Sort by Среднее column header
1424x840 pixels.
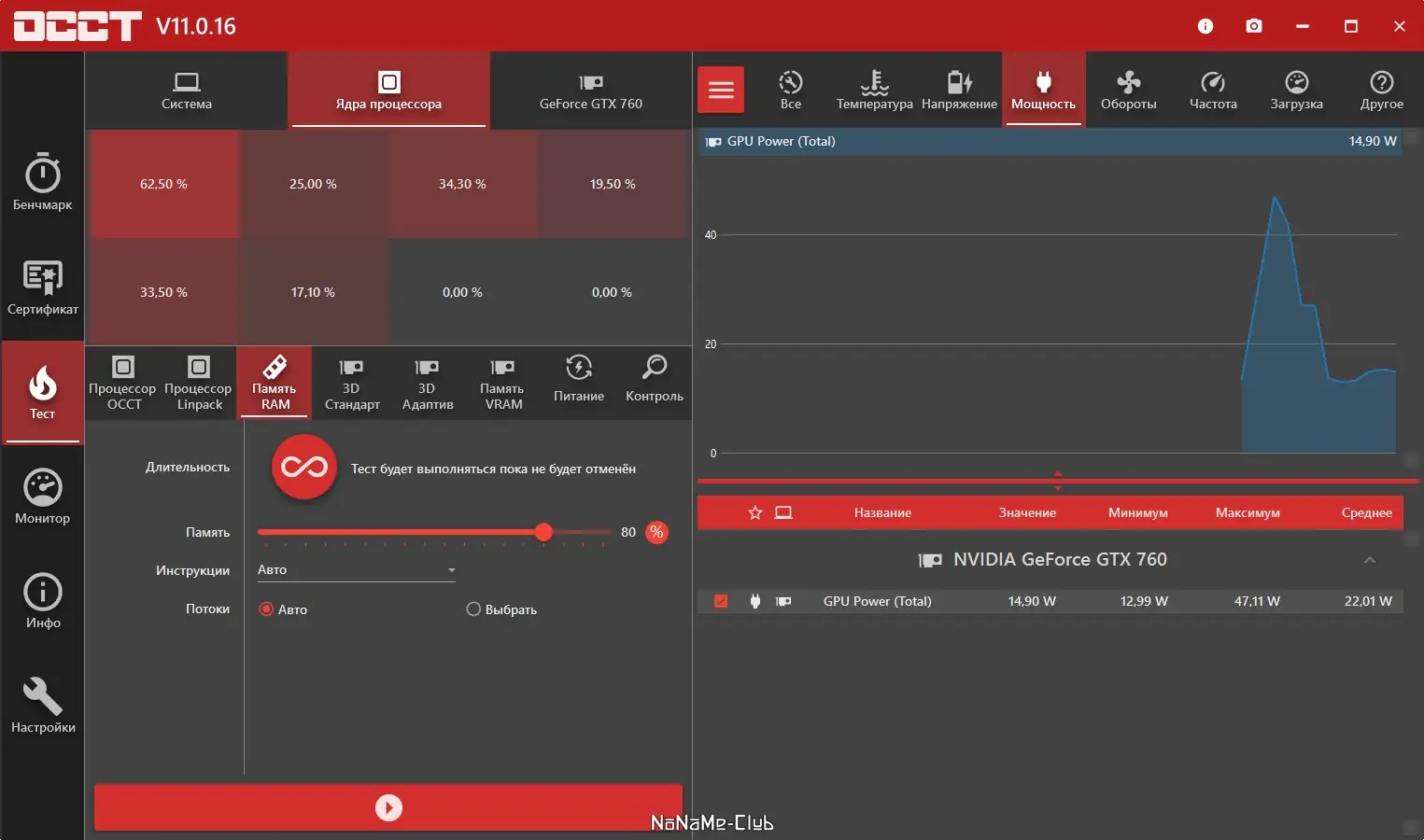1367,512
